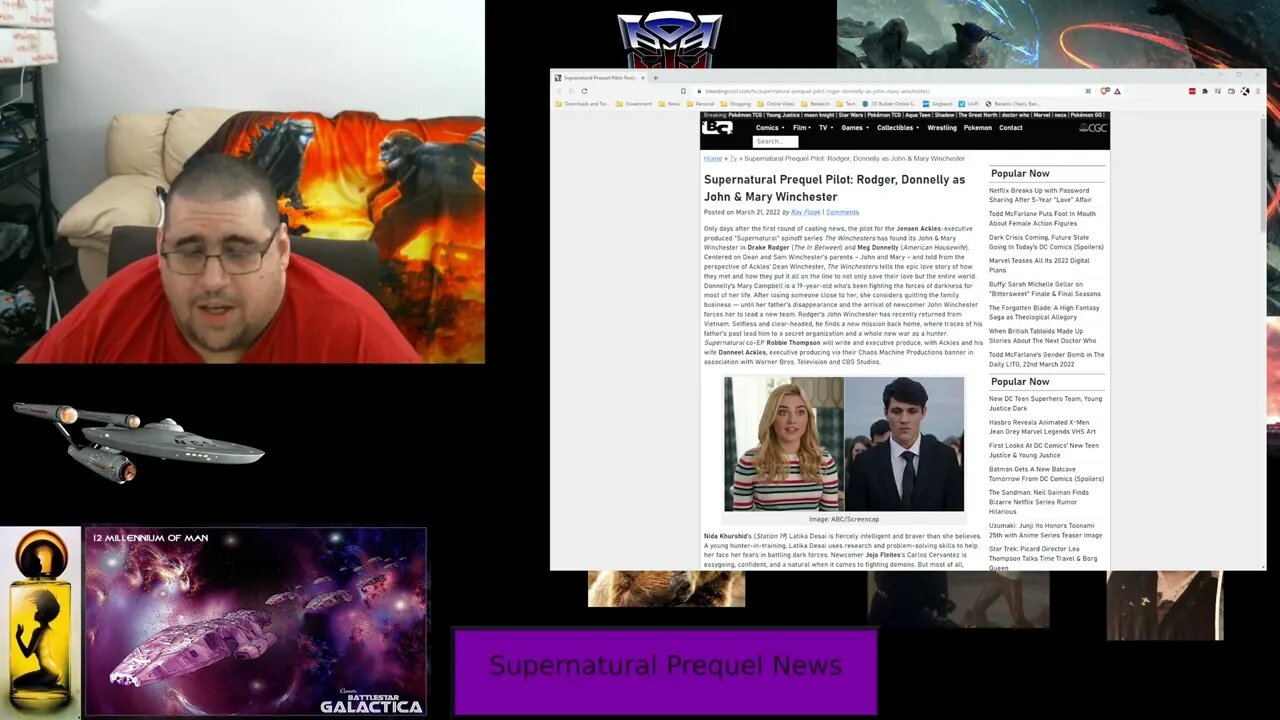Screen dimensions: 1280x720
Task: Open the Downloads and Tor bookmark folder
Action: tap(583, 104)
